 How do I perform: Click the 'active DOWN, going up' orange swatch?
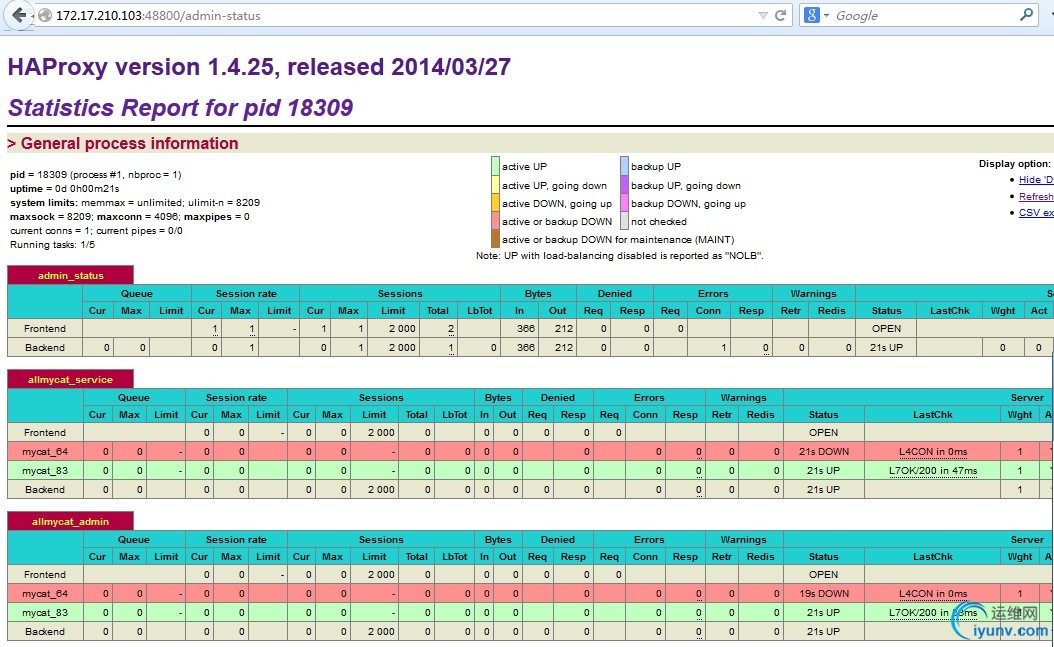(x=495, y=203)
